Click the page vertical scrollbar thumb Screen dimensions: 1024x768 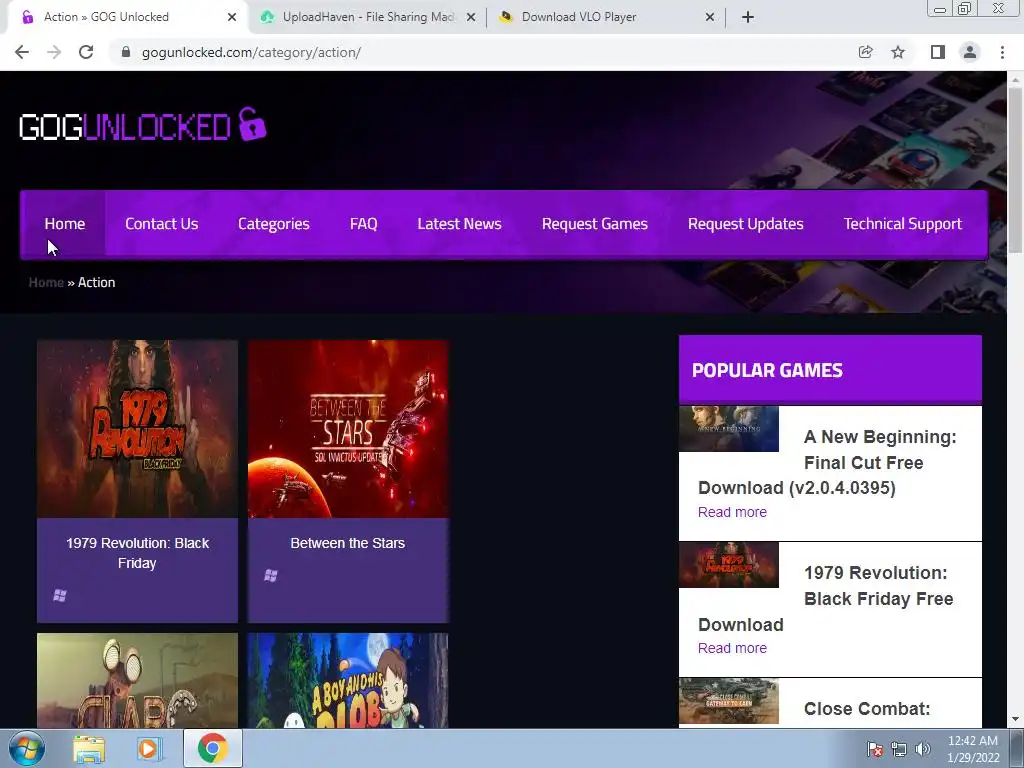[x=1015, y=168]
